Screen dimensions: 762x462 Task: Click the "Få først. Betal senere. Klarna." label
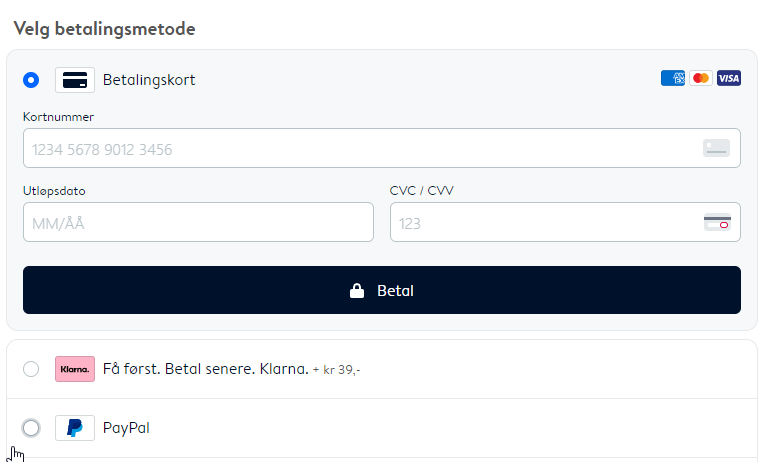(206, 369)
